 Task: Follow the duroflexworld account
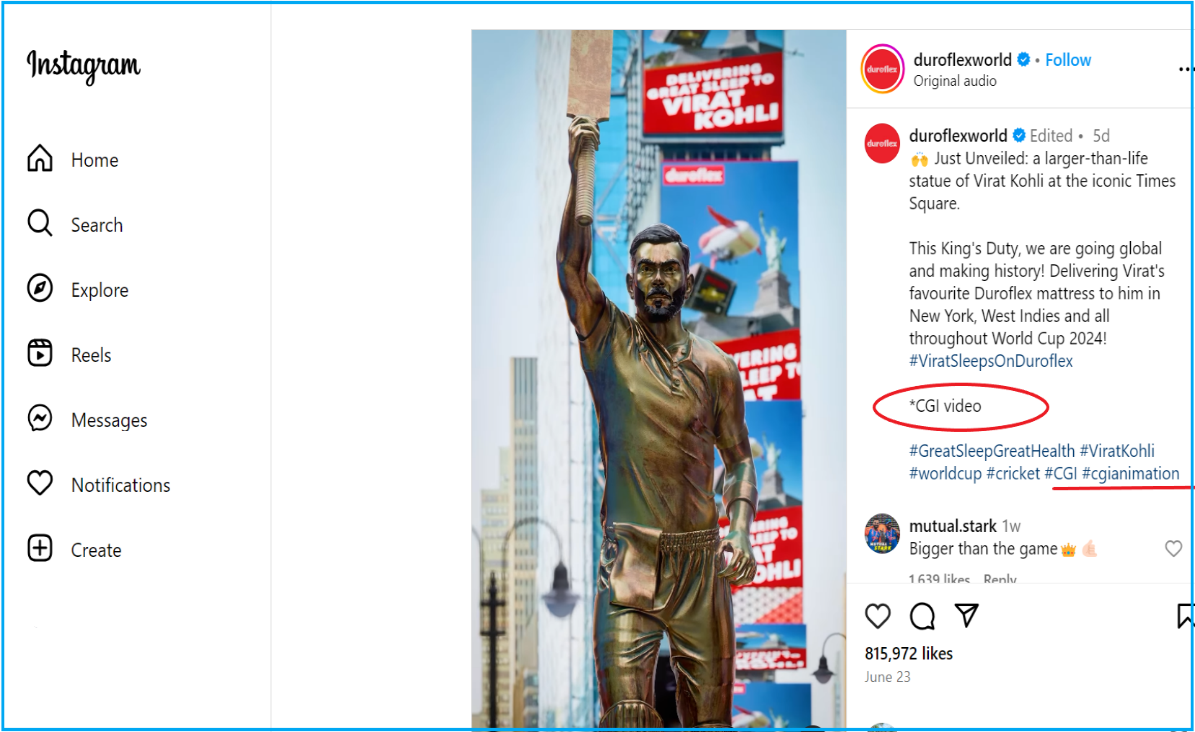(x=1068, y=59)
